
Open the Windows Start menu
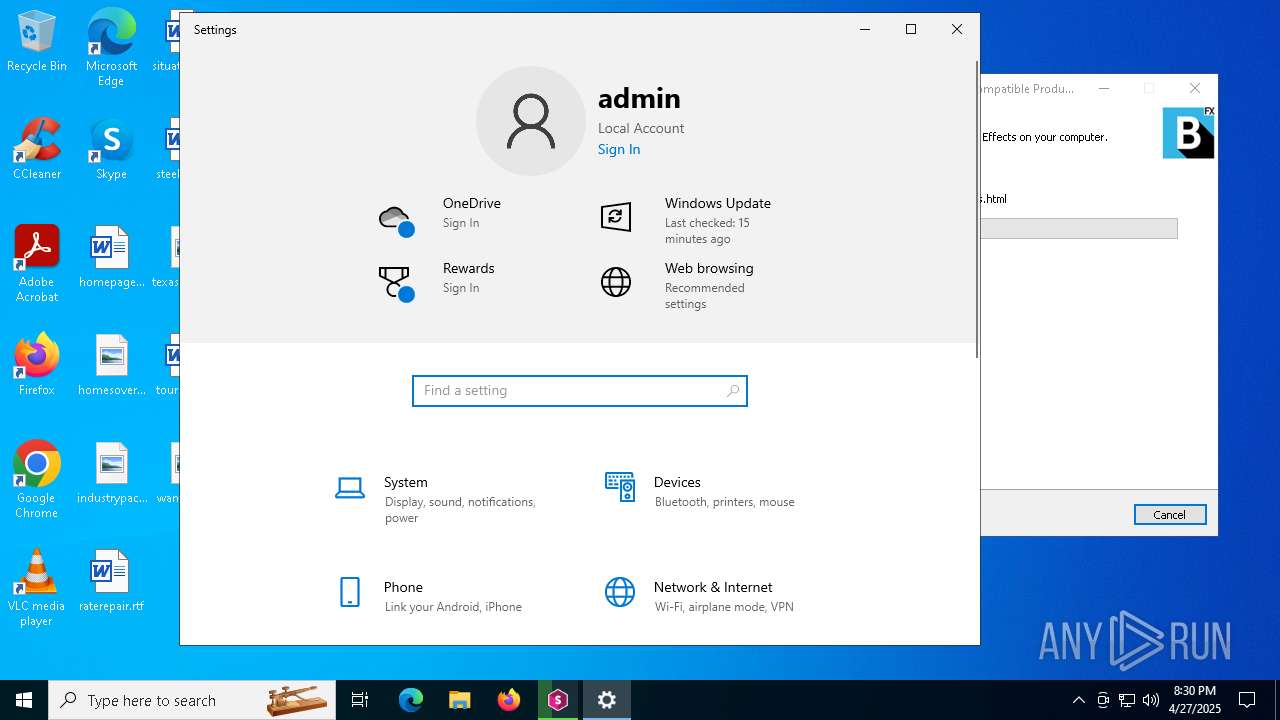click(x=24, y=700)
